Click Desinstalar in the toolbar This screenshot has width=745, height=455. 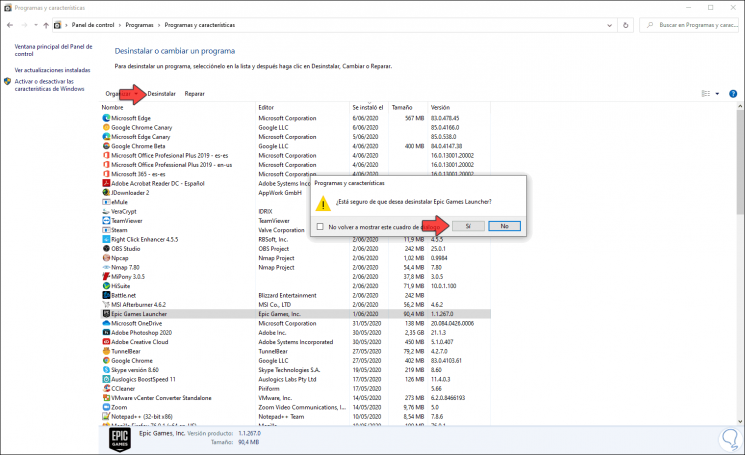click(162, 94)
